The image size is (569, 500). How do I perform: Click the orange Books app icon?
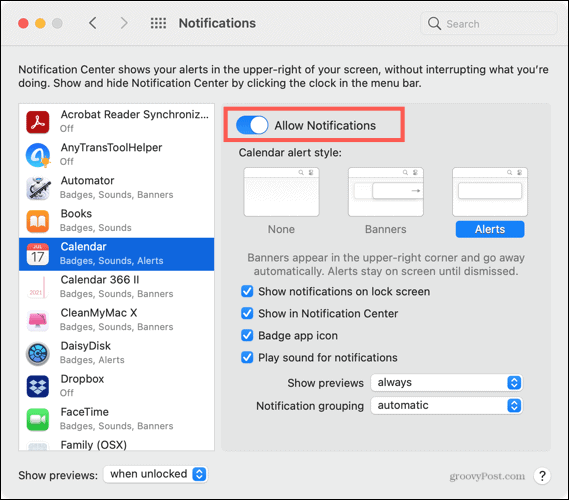[37, 221]
